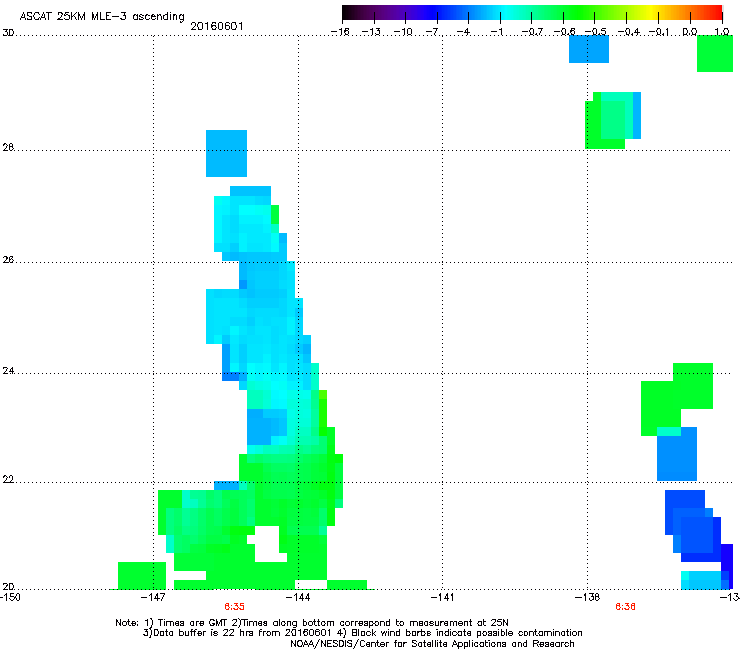
Task: Click the "NOAA/NESDIS/Center for Satellite Applications and Research" credit
Action: (x=432, y=644)
